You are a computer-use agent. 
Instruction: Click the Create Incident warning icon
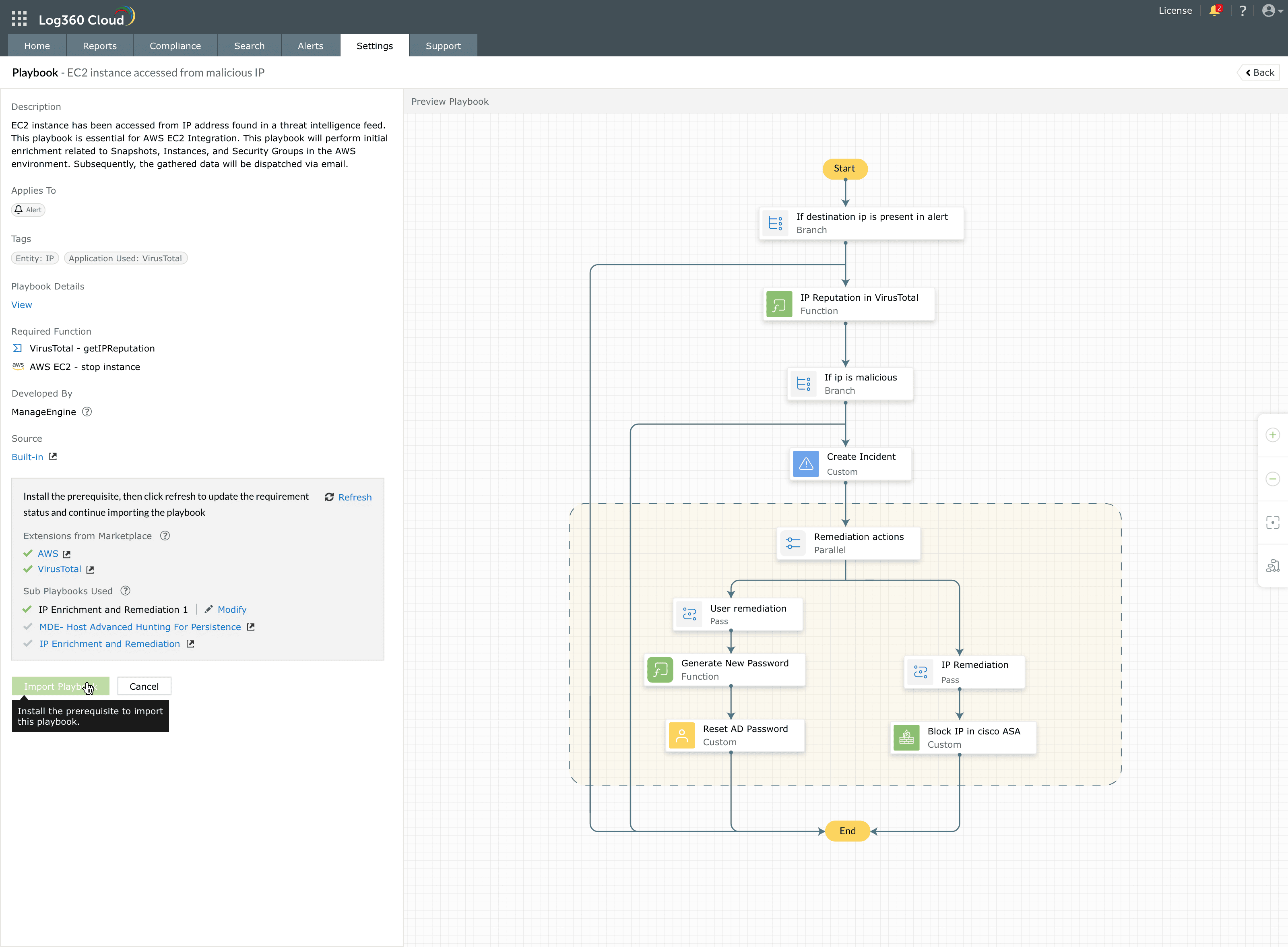coord(805,464)
